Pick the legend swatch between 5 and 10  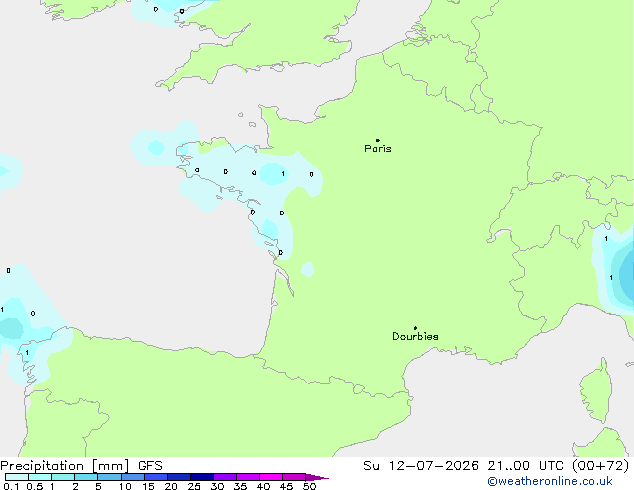(109, 477)
